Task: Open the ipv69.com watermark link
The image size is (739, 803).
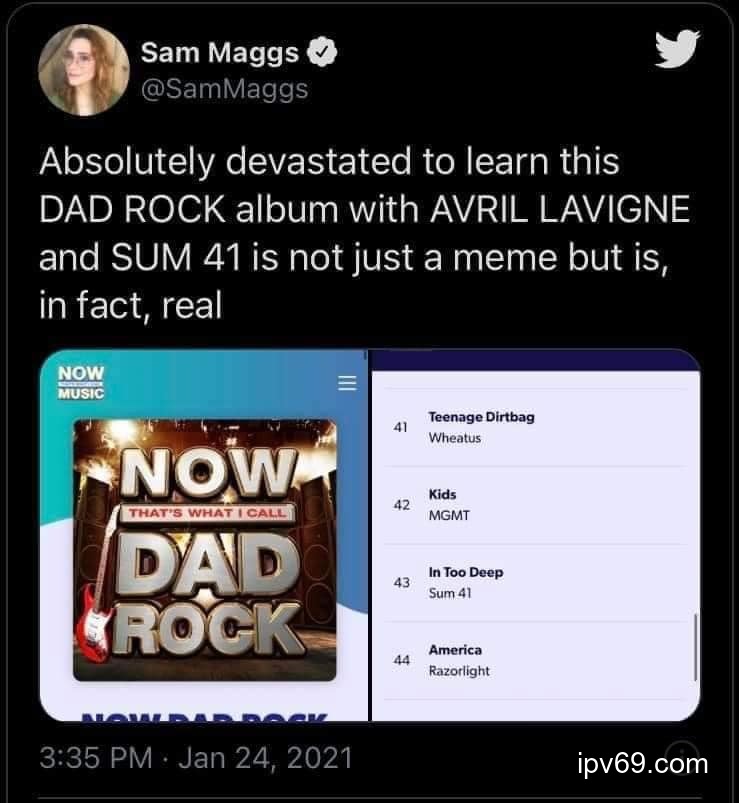Action: (643, 764)
